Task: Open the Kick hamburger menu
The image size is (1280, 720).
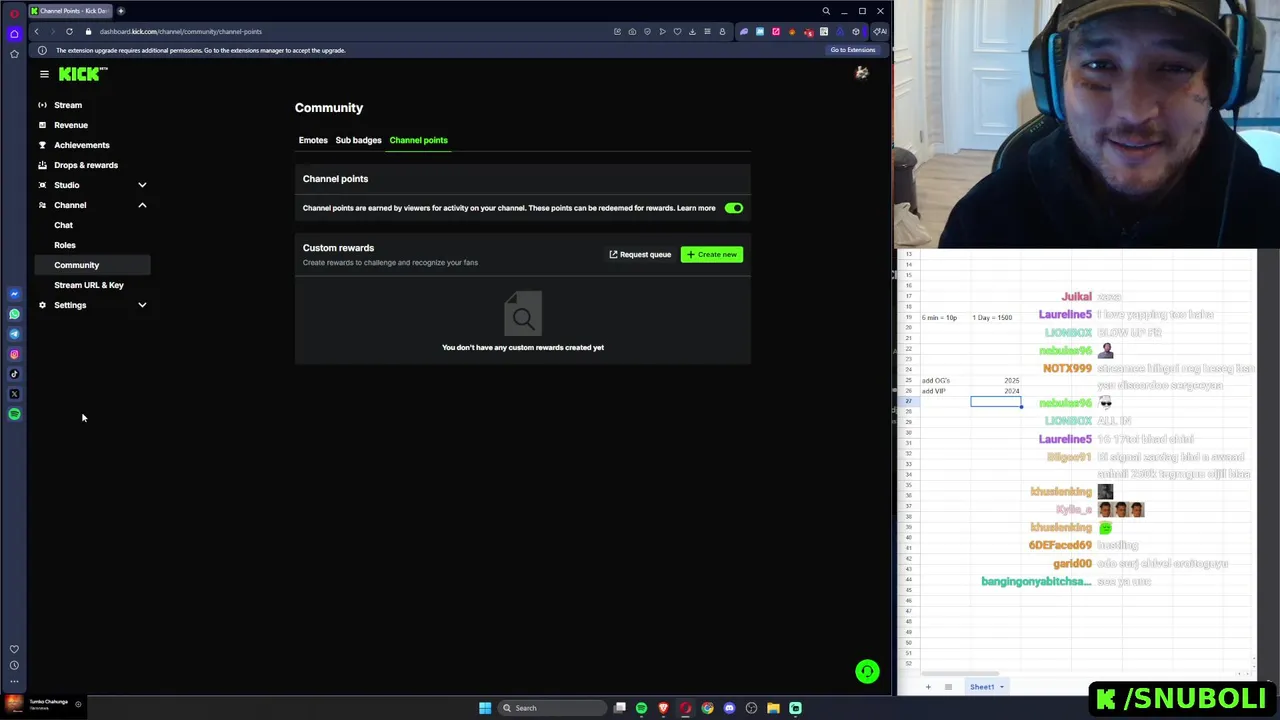Action: tap(44, 74)
